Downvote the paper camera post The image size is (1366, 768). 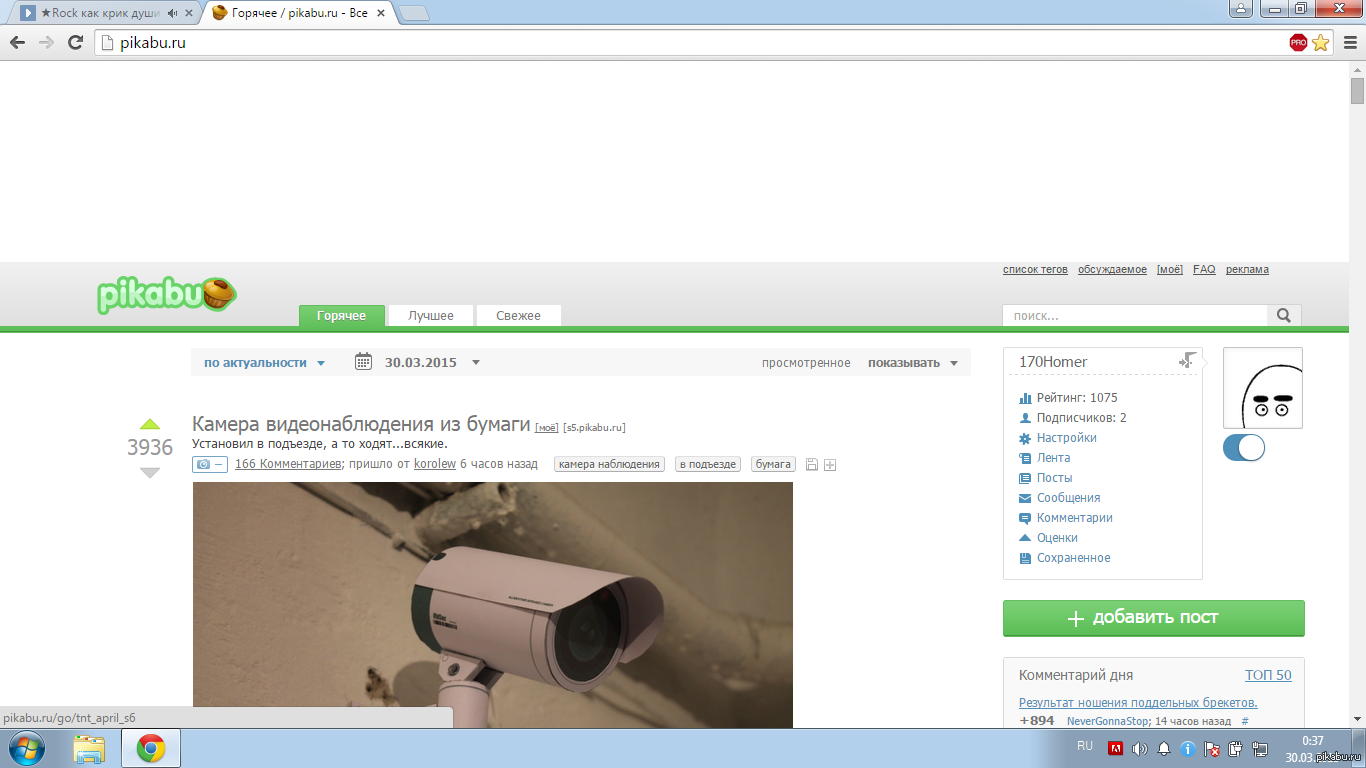pos(150,472)
